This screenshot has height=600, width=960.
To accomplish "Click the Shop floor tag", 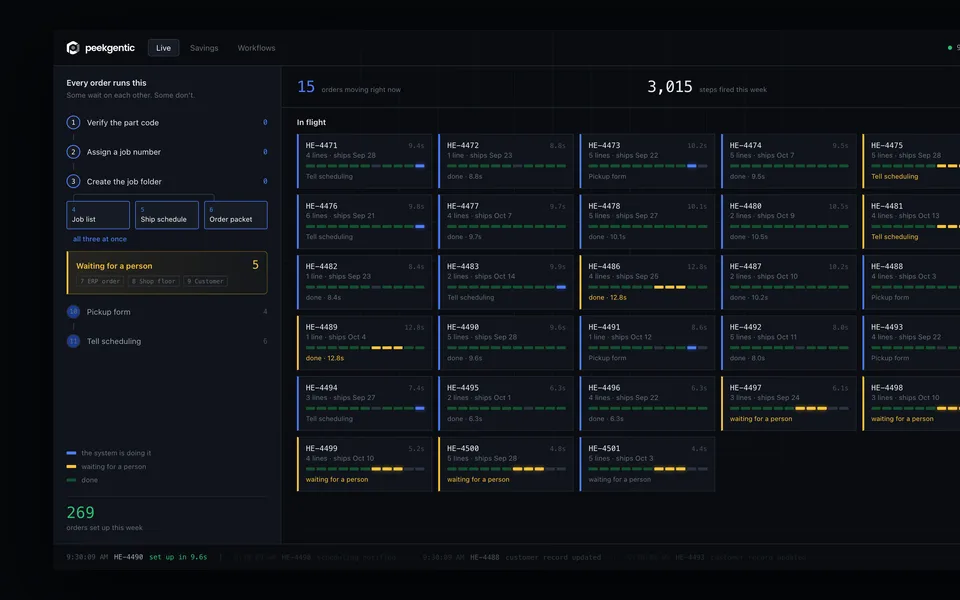I will pos(154,281).
